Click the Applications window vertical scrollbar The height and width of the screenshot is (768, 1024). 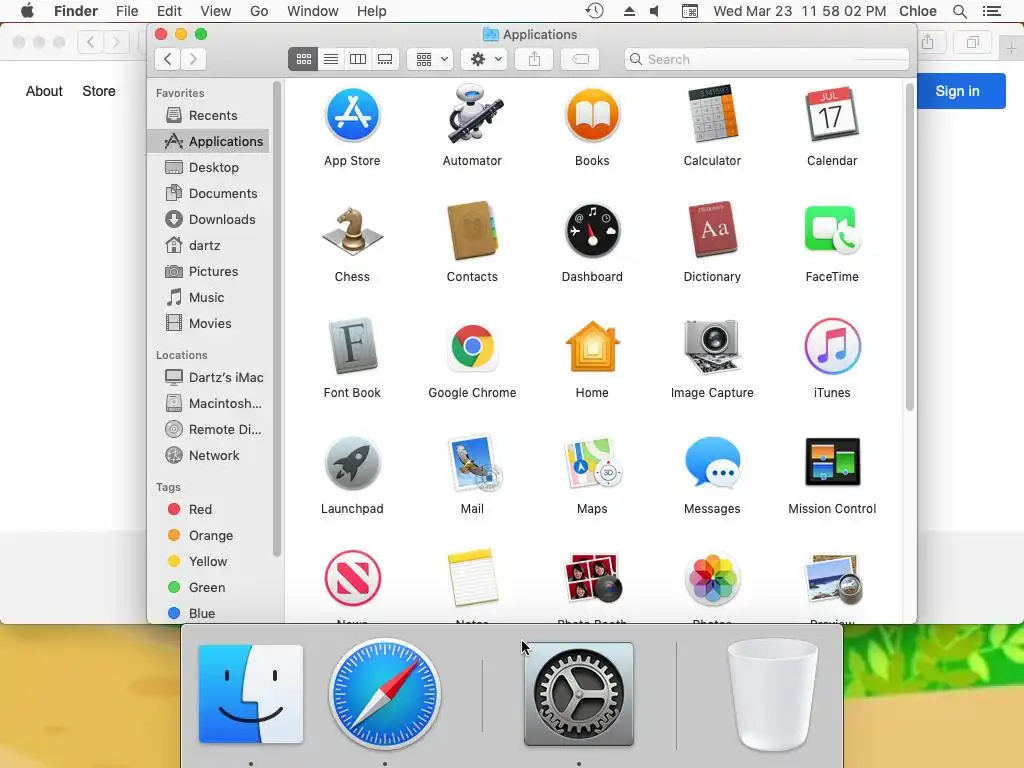tap(910, 248)
